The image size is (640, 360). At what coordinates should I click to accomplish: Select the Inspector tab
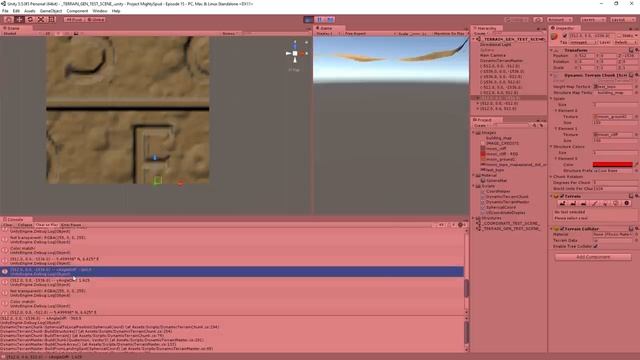[564, 28]
